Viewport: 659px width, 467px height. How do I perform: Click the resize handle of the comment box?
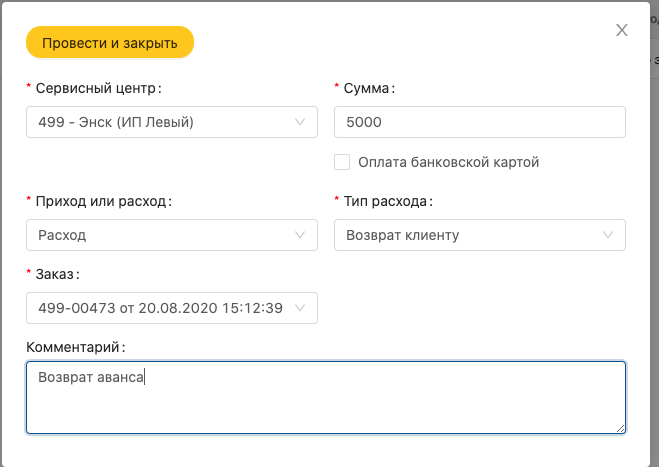[620, 427]
